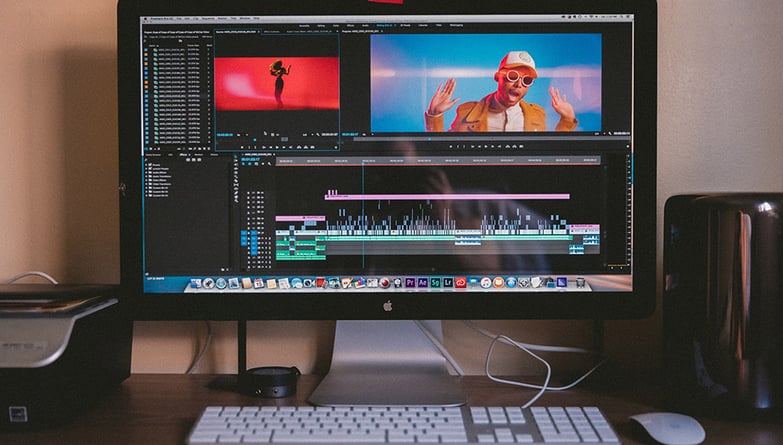Switch to the Metalogging workspace

[456, 25]
